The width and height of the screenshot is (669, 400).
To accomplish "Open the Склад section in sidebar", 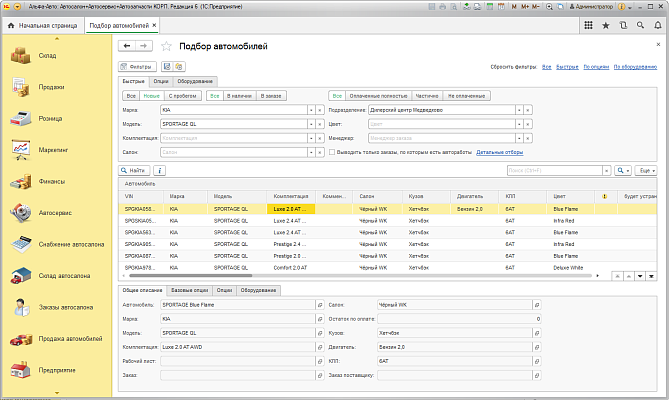I will (22, 57).
